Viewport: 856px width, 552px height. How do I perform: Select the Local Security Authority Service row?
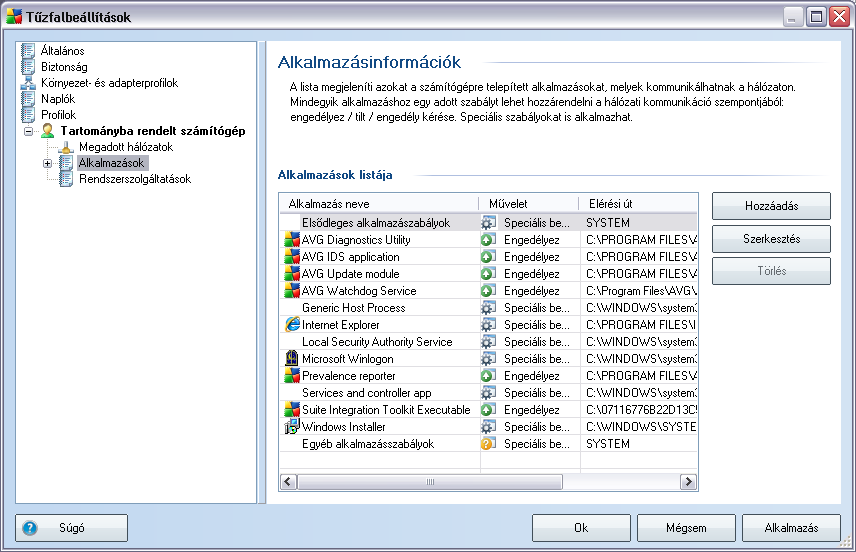[489, 342]
